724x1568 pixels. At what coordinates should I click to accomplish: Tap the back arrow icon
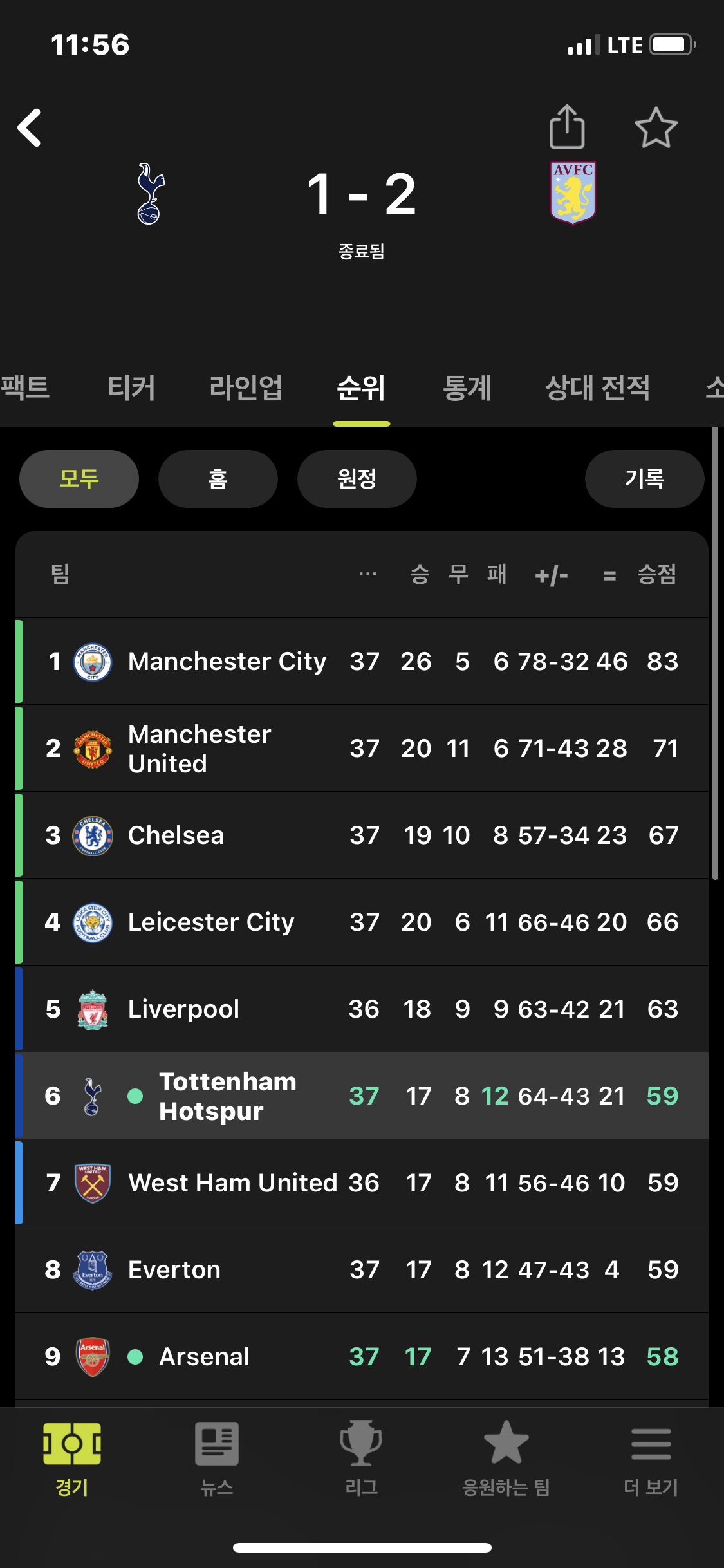click(x=30, y=127)
